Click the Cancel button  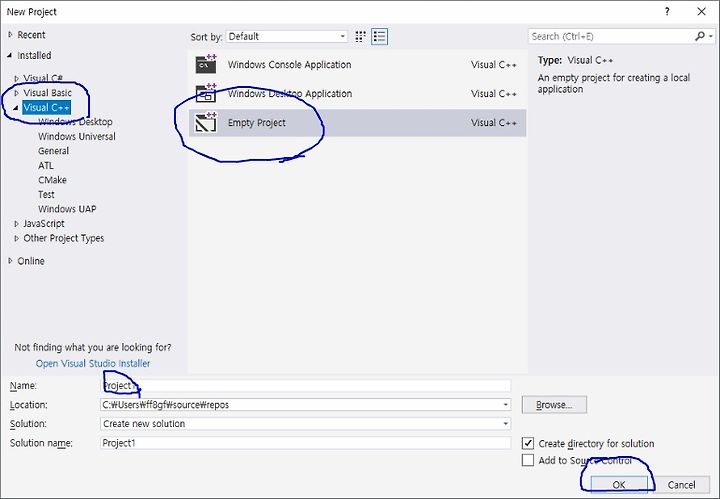681,484
